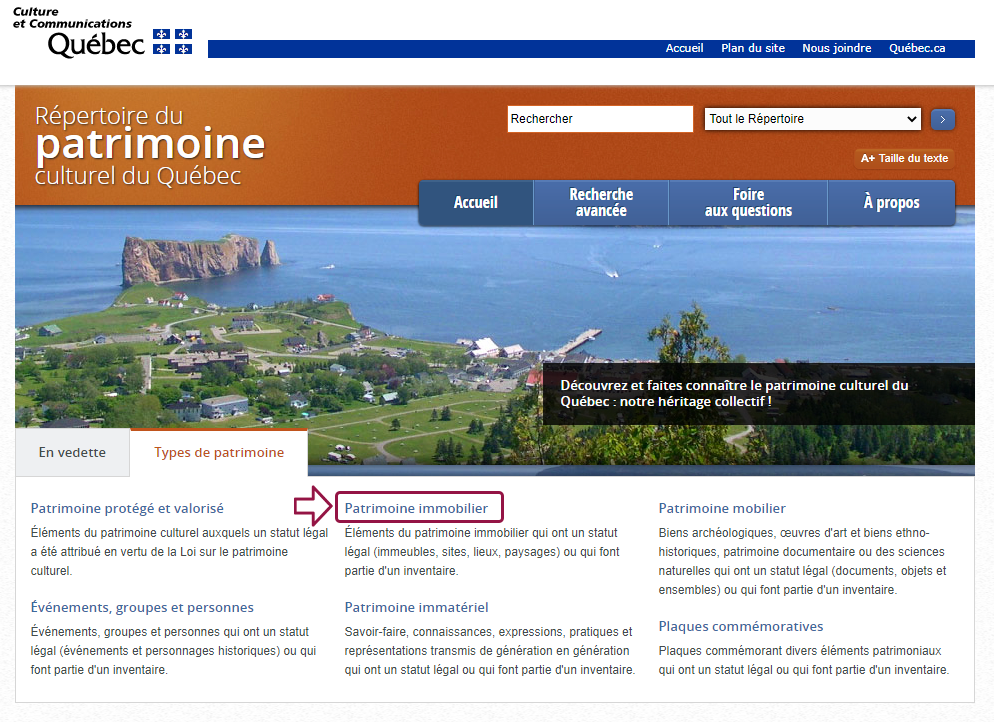
Task: Open the Accueil main navigation tab
Action: pos(476,203)
